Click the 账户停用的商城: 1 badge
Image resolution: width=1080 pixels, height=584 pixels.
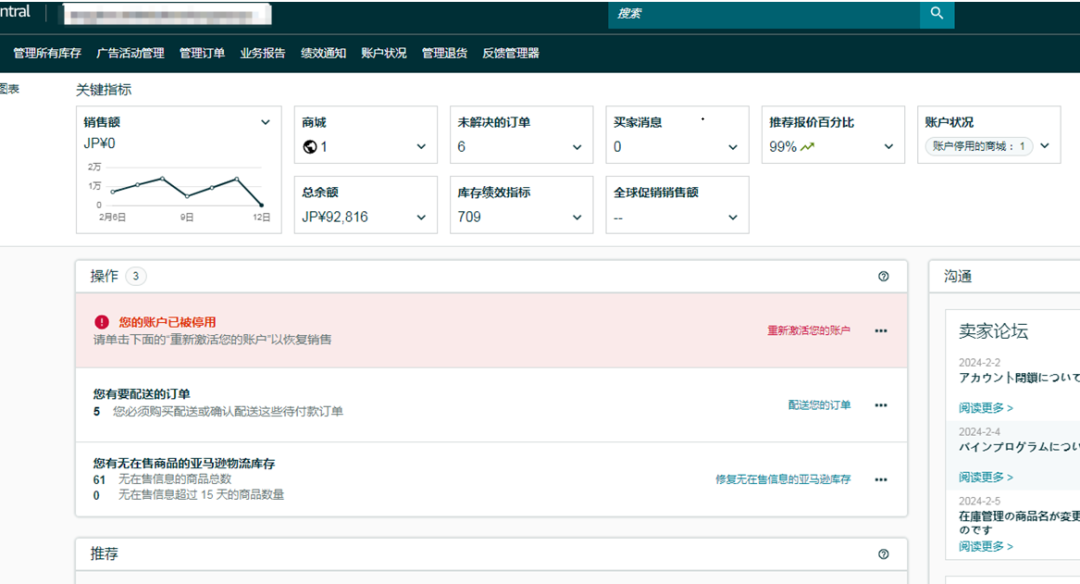click(x=979, y=146)
